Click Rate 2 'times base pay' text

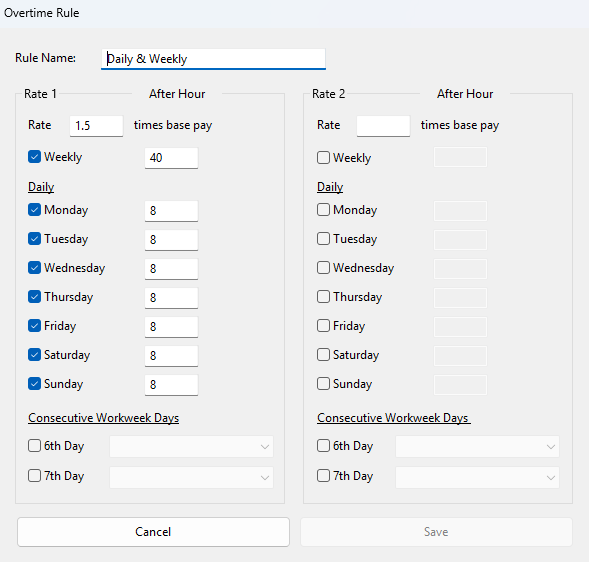point(460,125)
